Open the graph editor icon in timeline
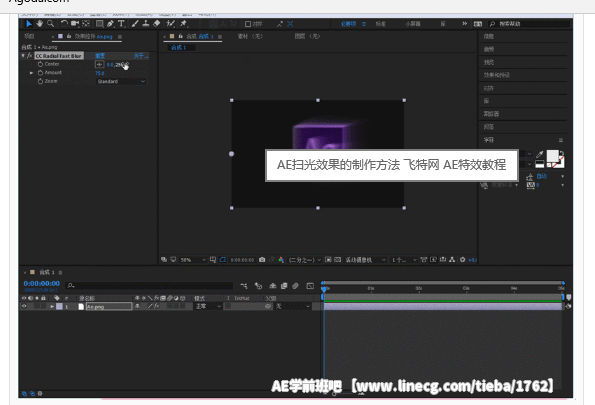 (310, 286)
